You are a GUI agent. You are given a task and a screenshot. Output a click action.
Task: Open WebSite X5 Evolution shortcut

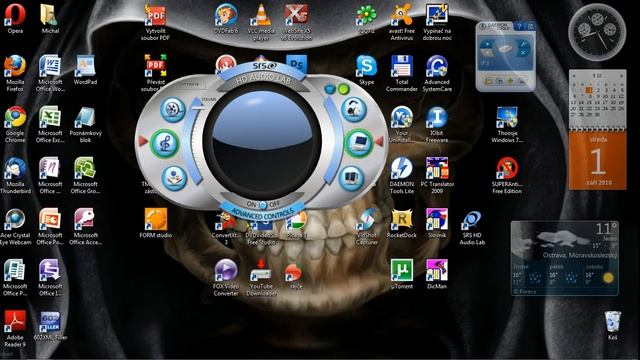tap(297, 22)
